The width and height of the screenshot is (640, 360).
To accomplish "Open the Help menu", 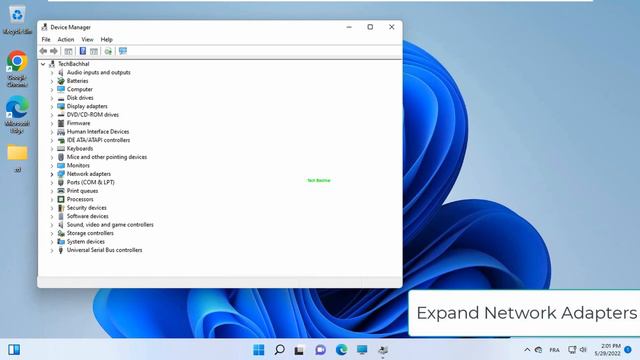I will [107, 40].
